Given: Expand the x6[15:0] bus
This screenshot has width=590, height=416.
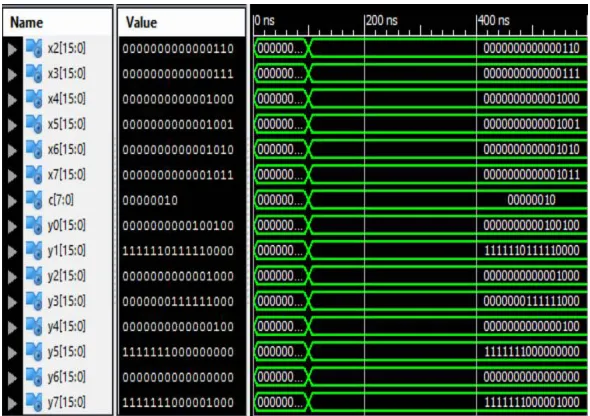Looking at the screenshot, I should click(x=12, y=150).
